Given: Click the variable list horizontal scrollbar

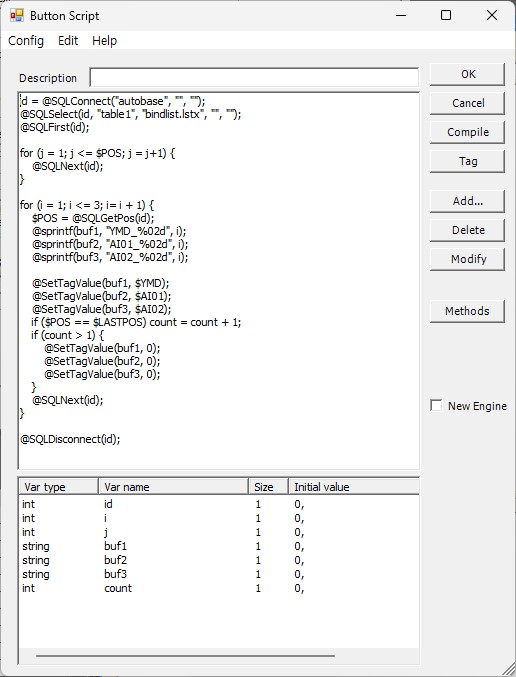Looking at the screenshot, I should coord(185,656).
